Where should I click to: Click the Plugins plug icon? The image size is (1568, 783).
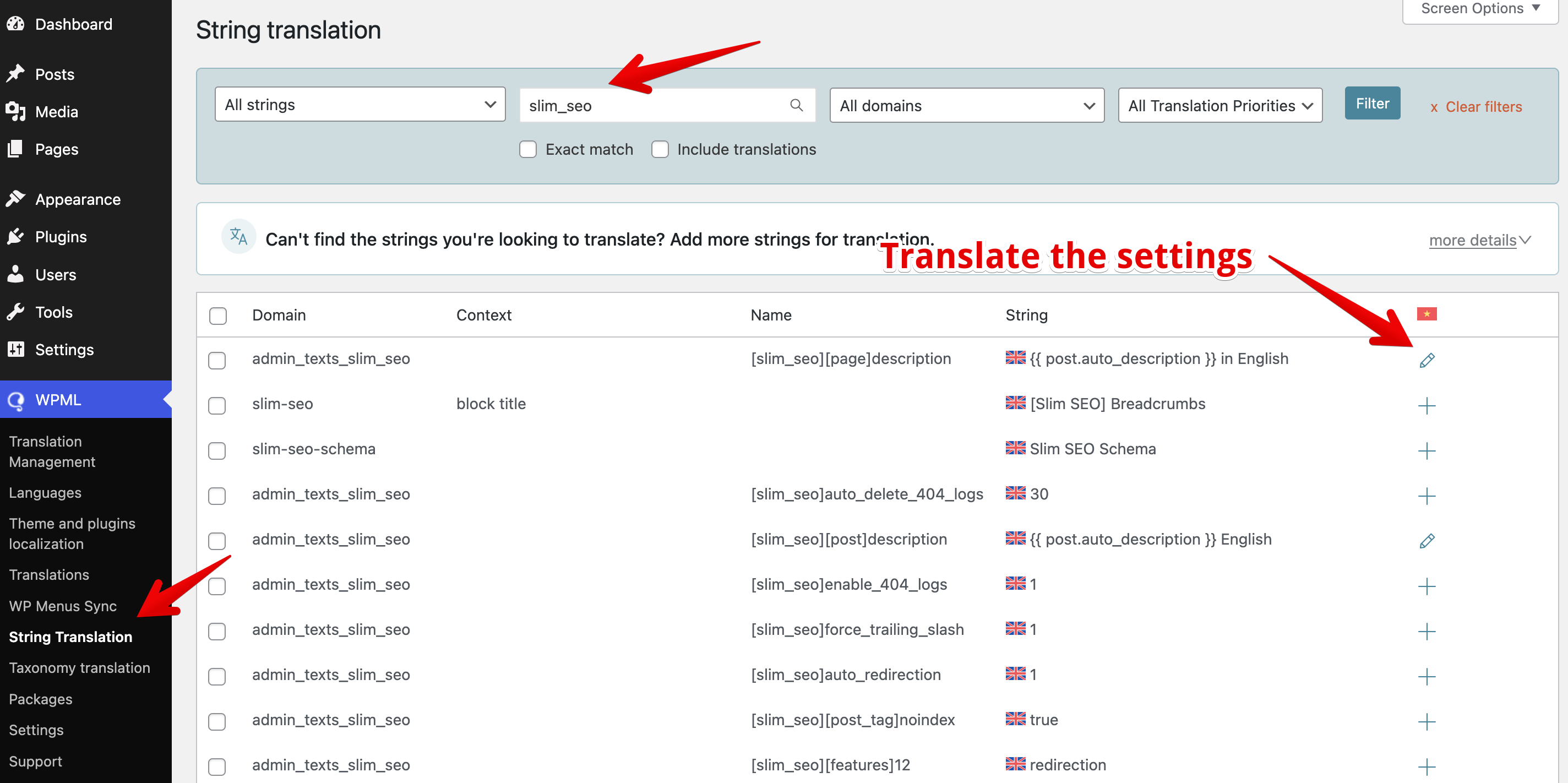(15, 236)
